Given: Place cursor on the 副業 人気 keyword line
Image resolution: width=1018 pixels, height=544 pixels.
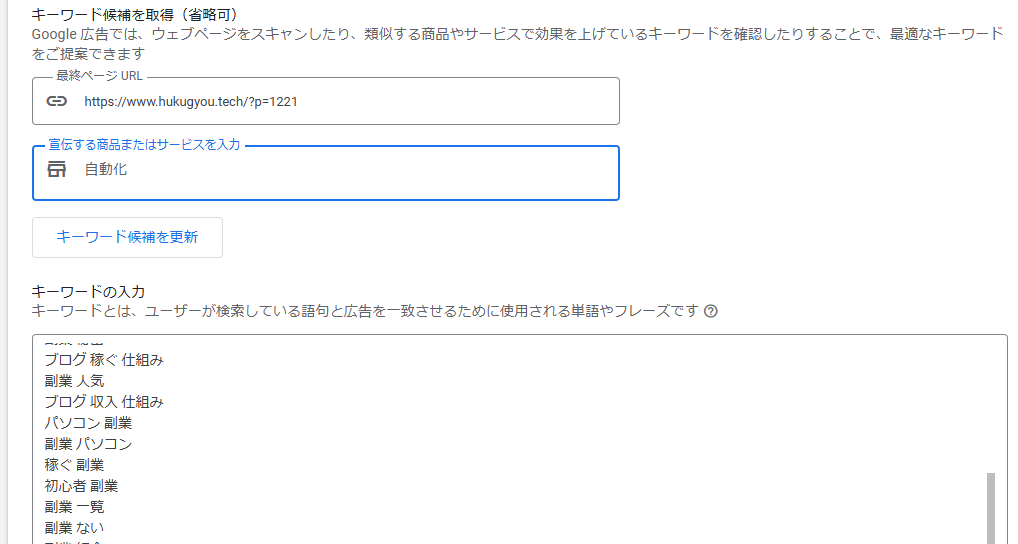Looking at the screenshot, I should [74, 381].
